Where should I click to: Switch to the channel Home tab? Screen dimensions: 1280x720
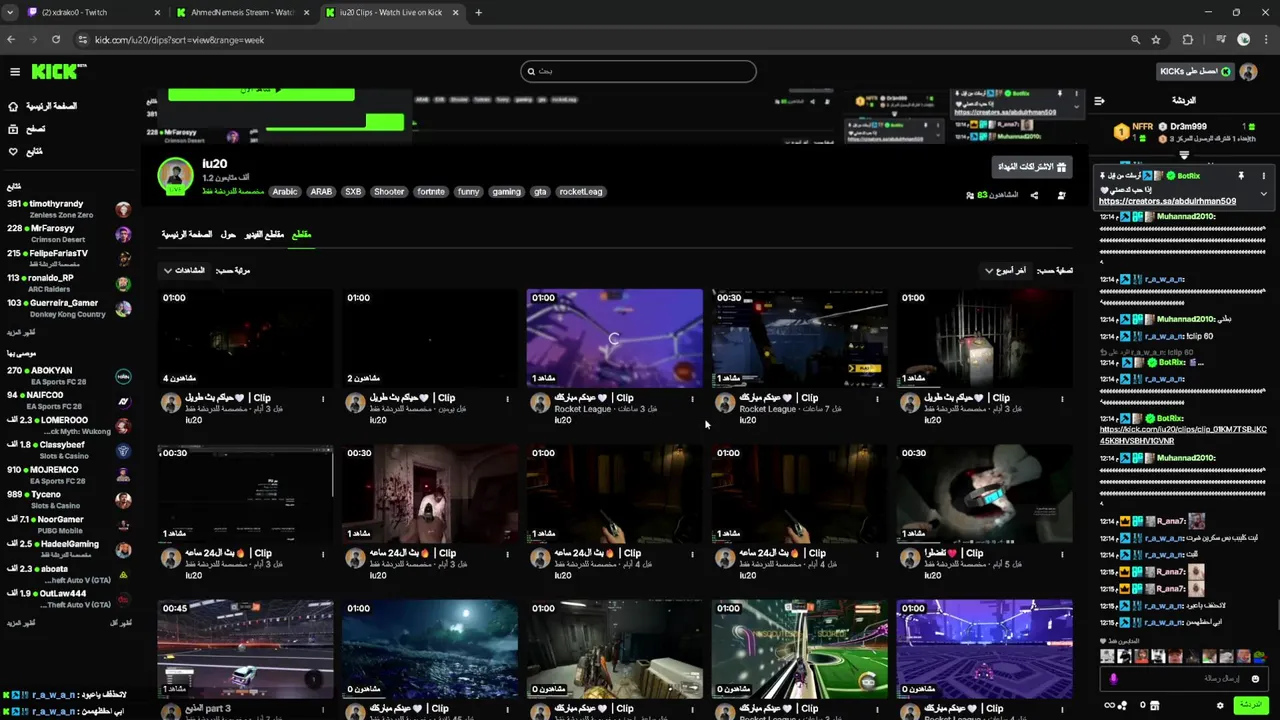pyautogui.click(x=187, y=234)
